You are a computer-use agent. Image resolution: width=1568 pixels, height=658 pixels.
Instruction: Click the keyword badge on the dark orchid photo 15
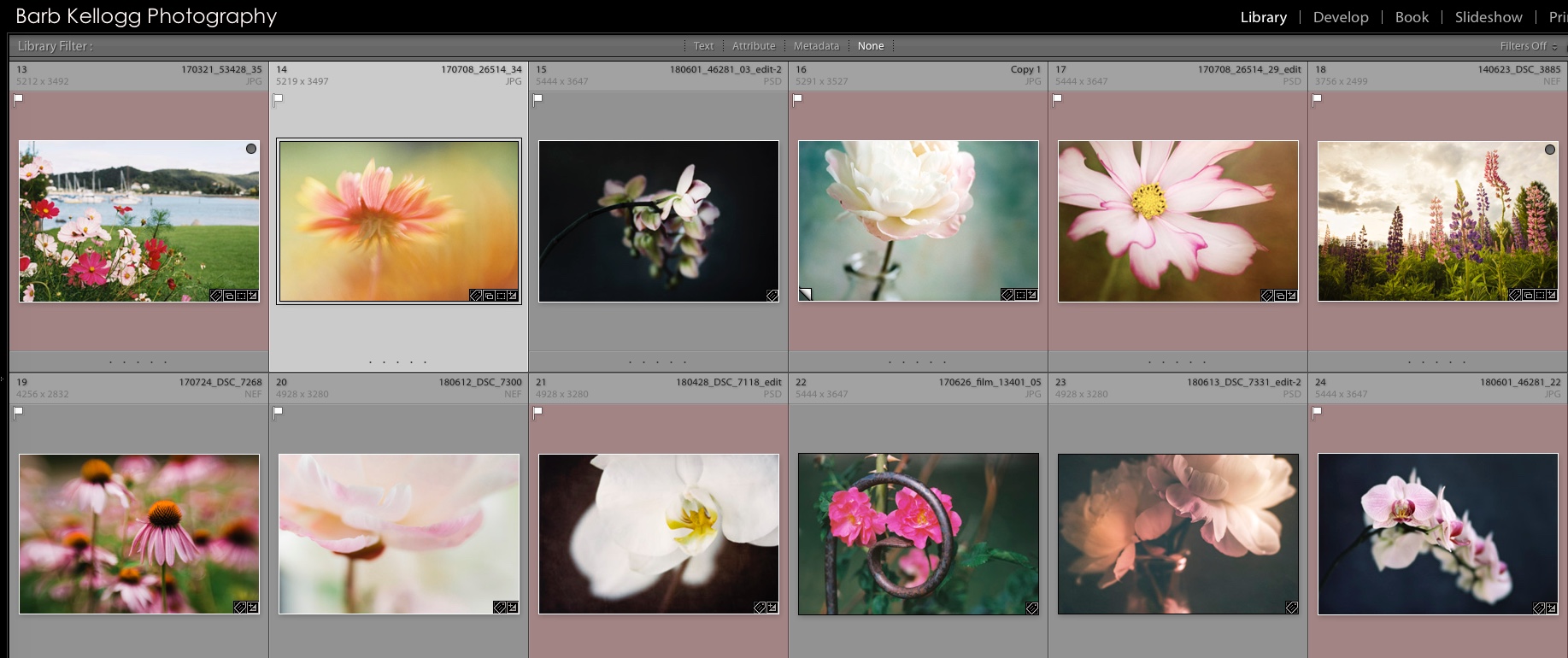click(772, 296)
